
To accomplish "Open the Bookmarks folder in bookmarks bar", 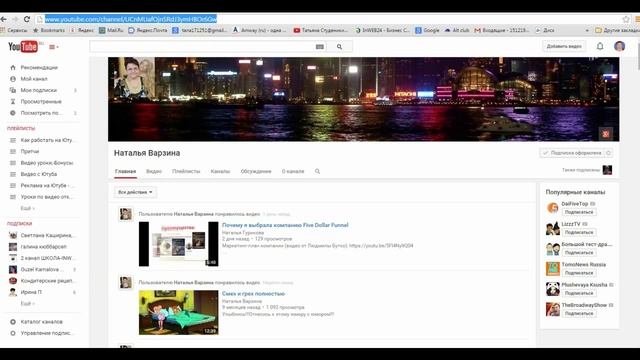I will coord(49,30).
